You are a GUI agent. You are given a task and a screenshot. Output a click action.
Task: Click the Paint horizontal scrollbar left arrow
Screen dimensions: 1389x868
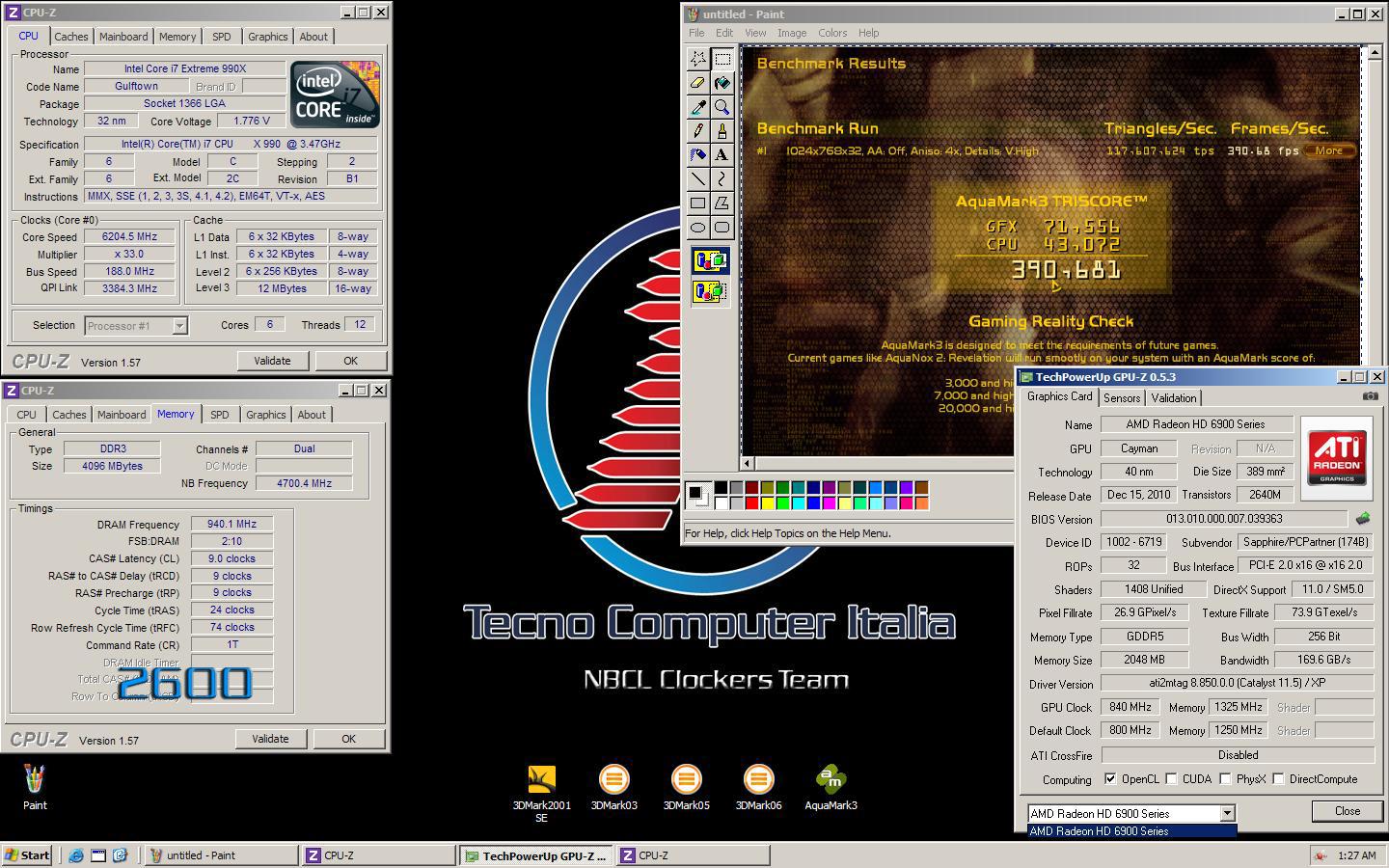tap(748, 464)
